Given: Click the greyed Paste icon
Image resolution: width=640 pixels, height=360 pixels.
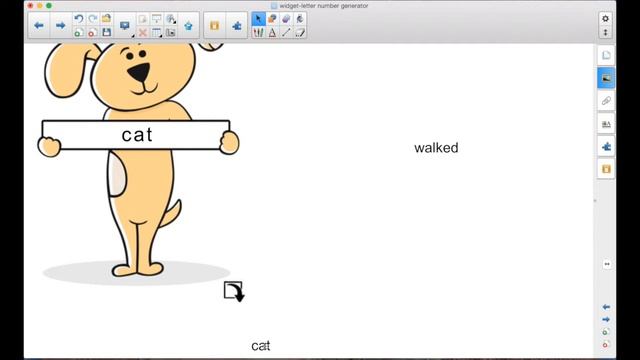Looking at the screenshot, I should (142, 19).
